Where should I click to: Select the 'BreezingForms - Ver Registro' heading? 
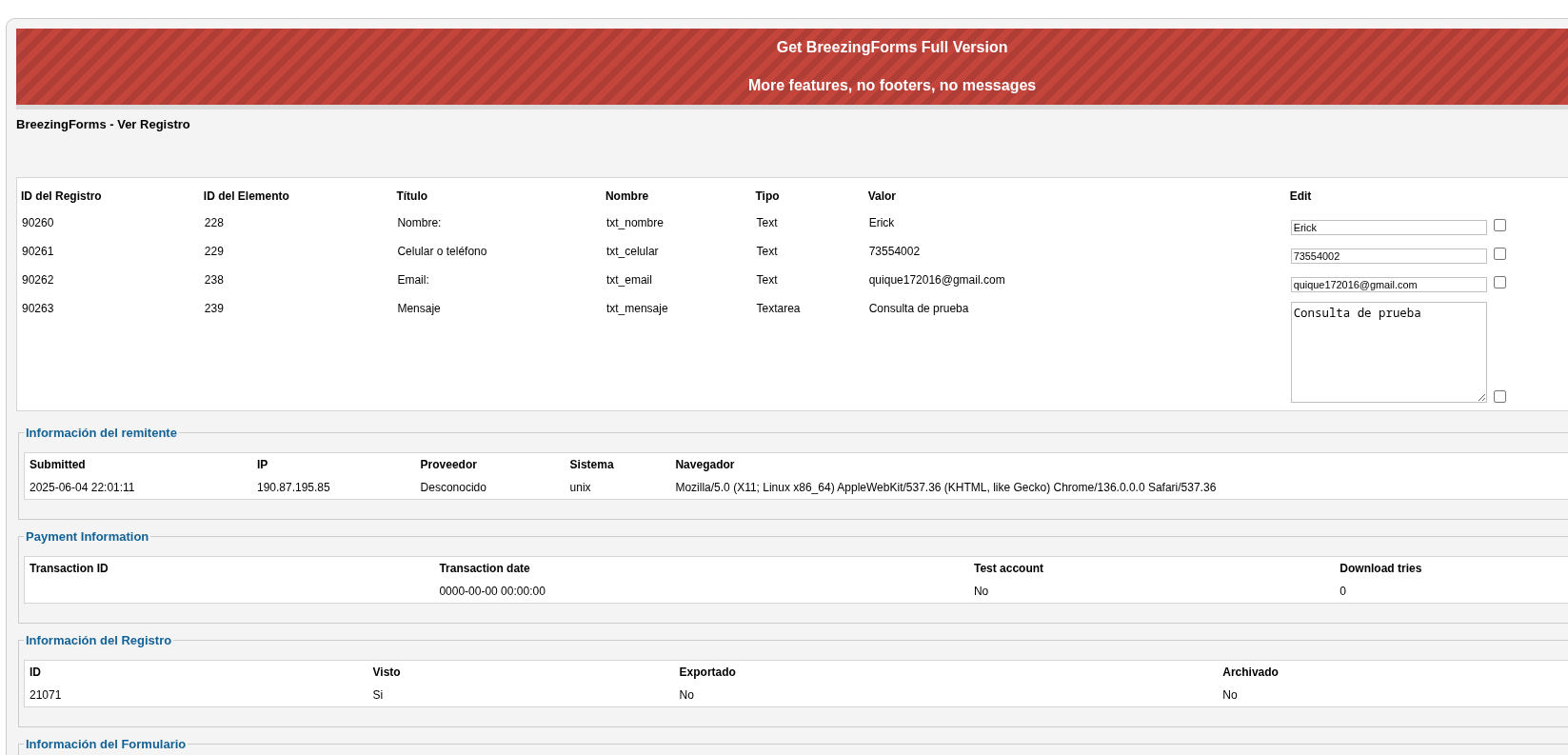[103, 125]
